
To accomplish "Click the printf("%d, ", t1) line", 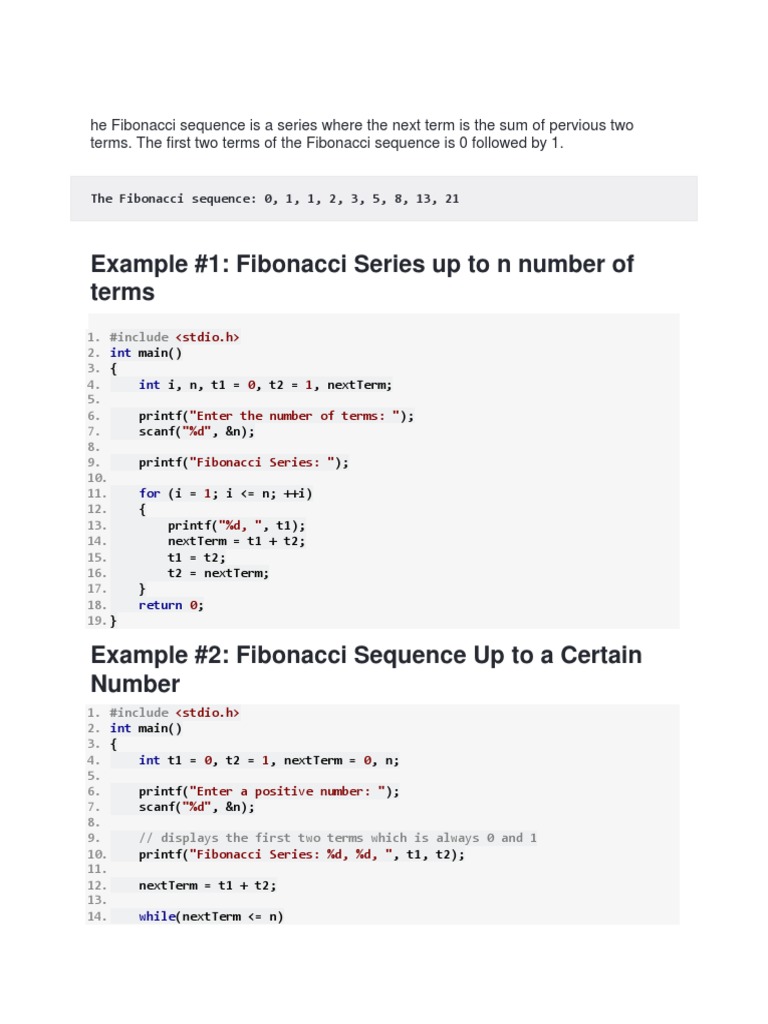I will tap(237, 525).
